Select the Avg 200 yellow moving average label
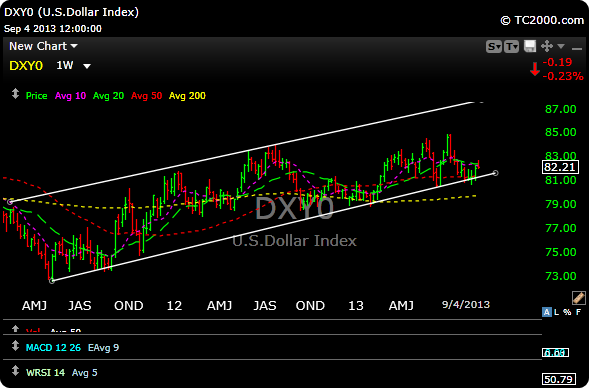Image resolution: width=589 pixels, height=388 pixels. tap(187, 96)
